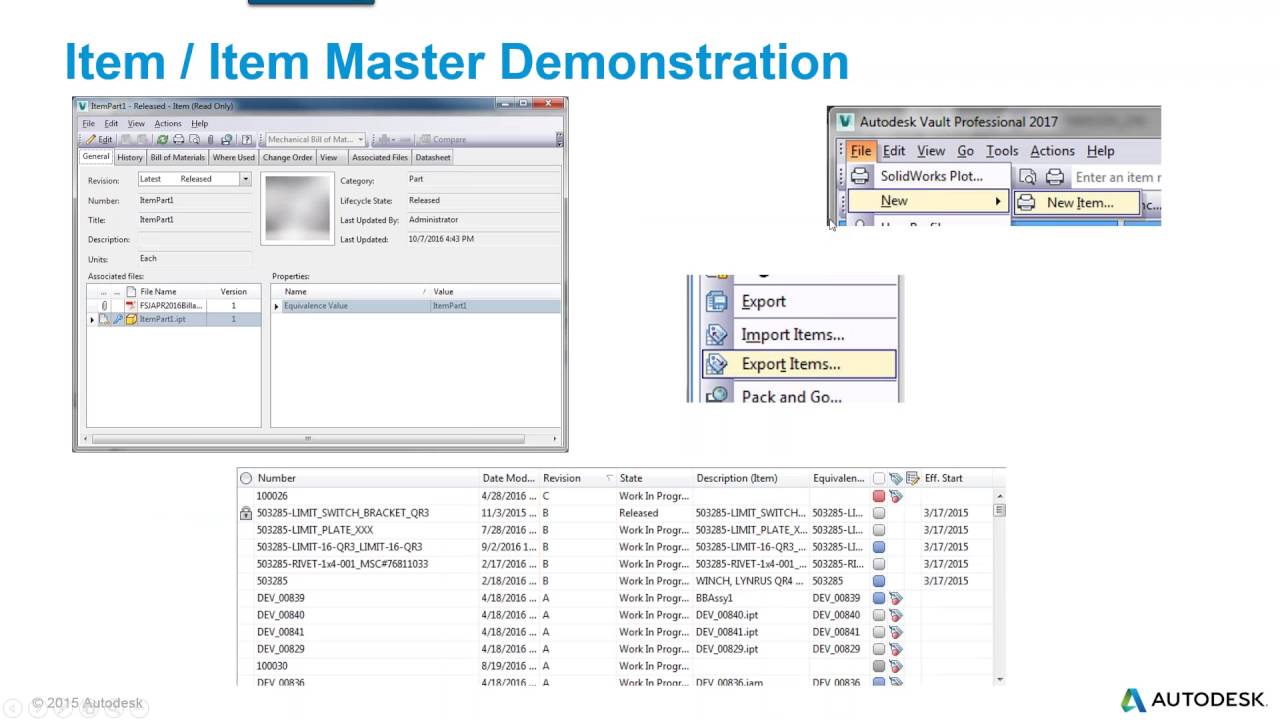The width and height of the screenshot is (1280, 720).
Task: Click the Name column sort arrow in Properties
Action: pos(425,291)
